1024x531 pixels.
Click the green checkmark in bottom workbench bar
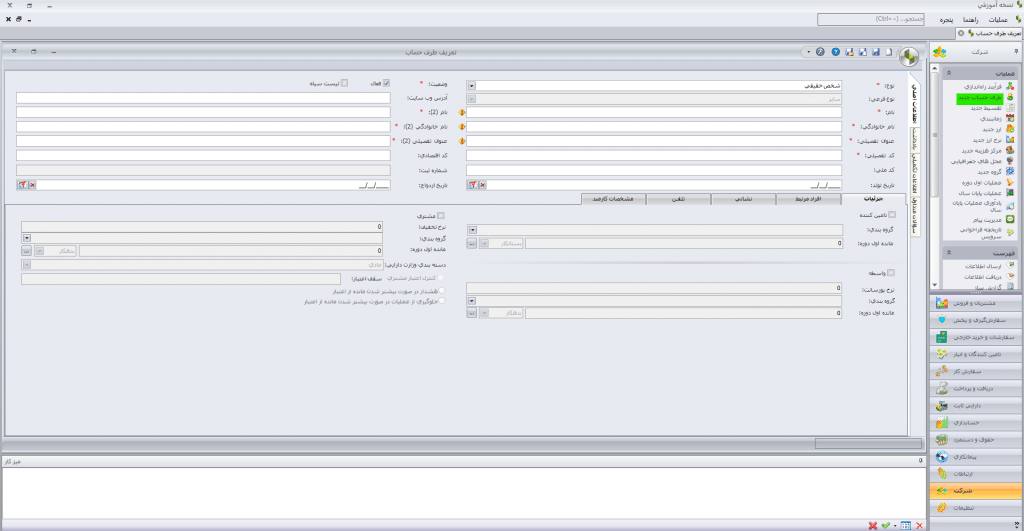click(886, 526)
